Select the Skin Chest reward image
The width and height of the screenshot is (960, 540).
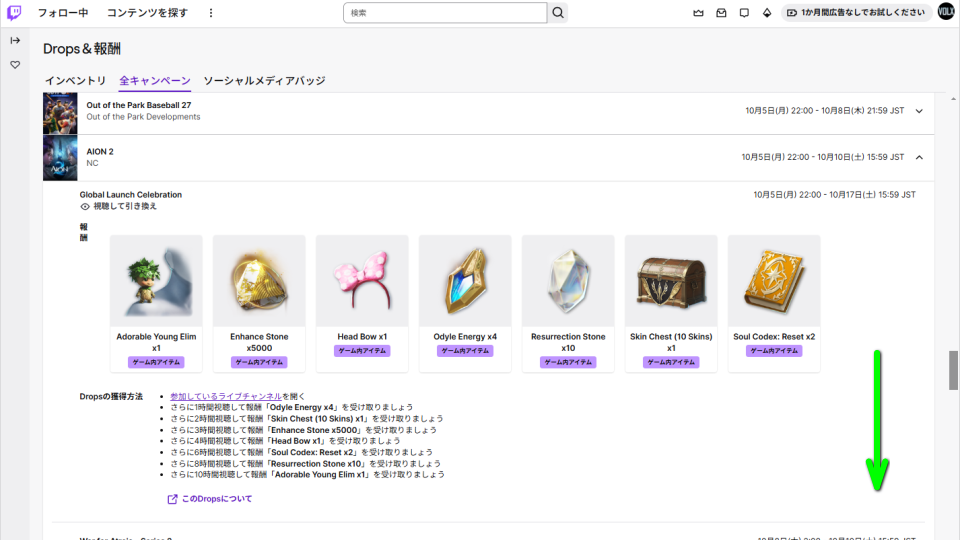(x=671, y=281)
